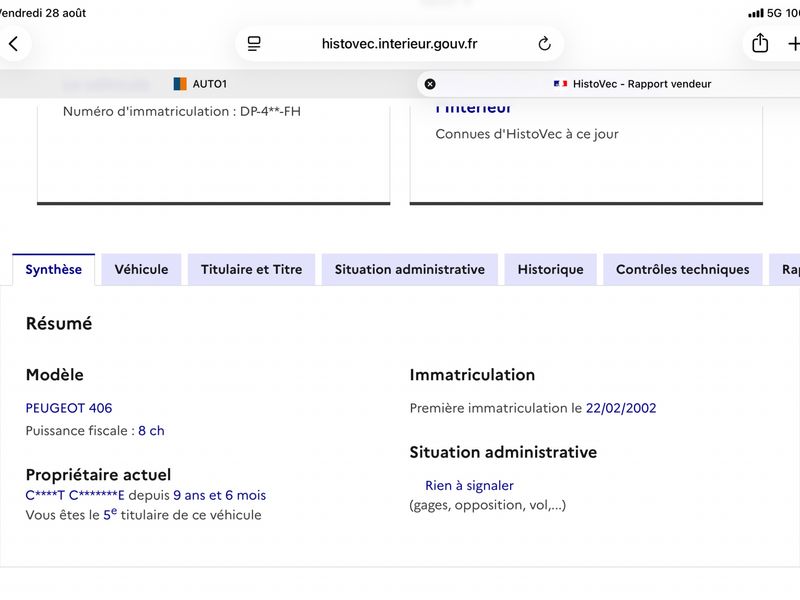Switch to the Véhicule tab
Image resolution: width=800 pixels, height=600 pixels.
pyautogui.click(x=141, y=270)
